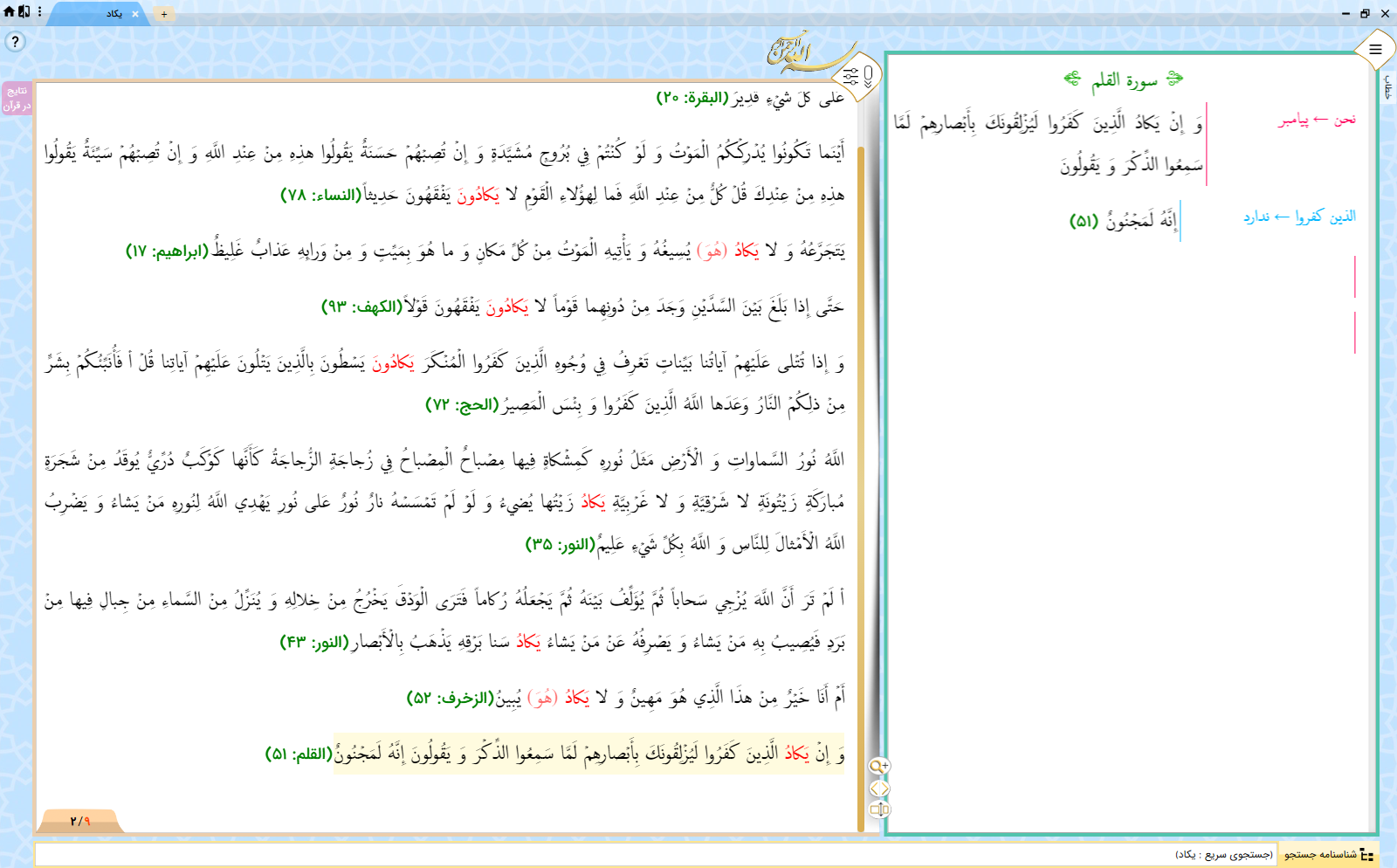
Task: Click verse number (۵۱) in right panel
Action: click(x=1084, y=221)
